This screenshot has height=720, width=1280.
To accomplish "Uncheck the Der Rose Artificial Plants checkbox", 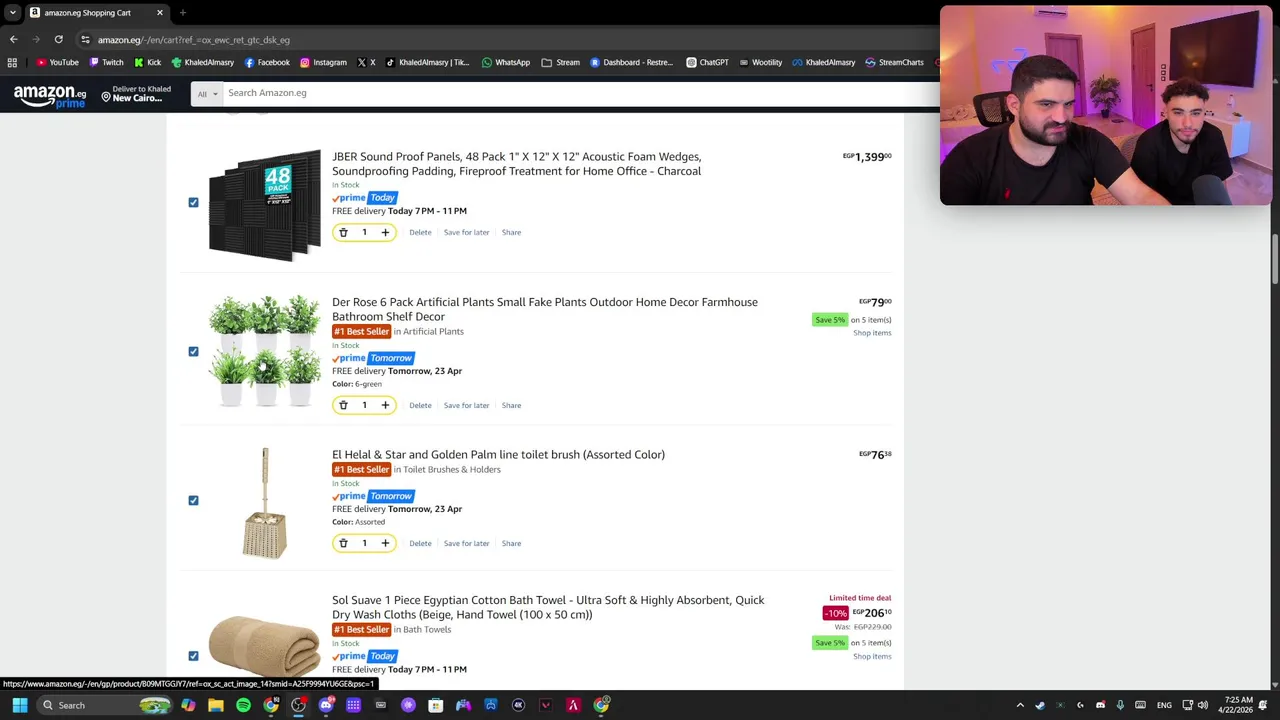I will point(193,351).
